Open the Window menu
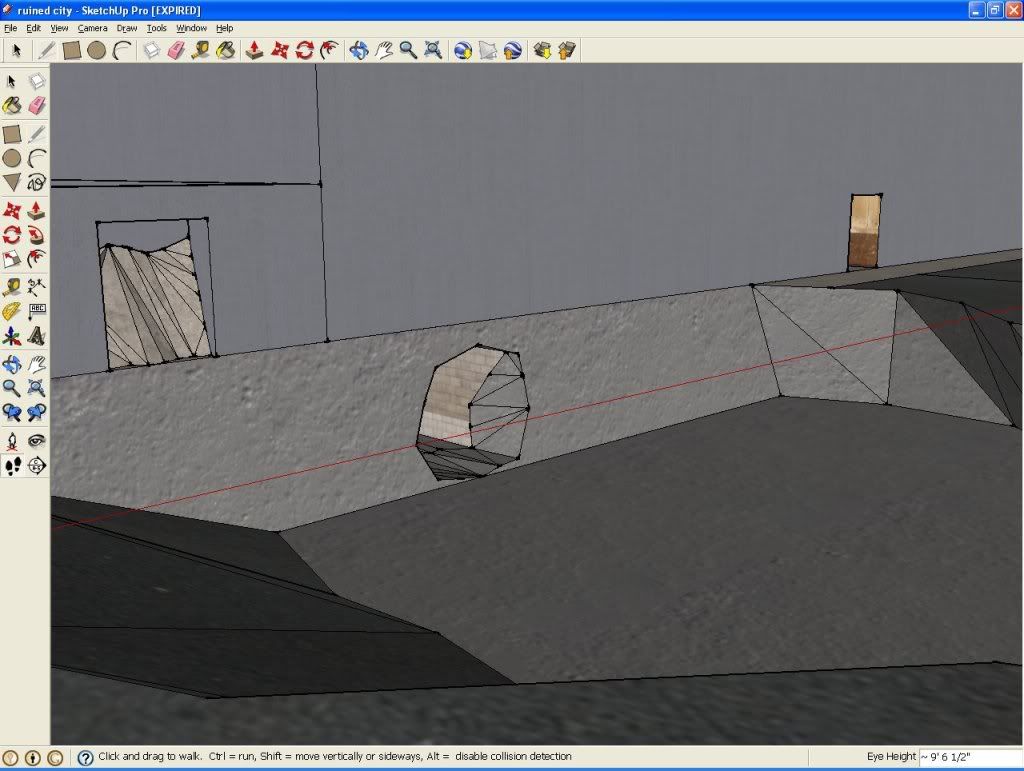1024x771 pixels. click(x=191, y=28)
